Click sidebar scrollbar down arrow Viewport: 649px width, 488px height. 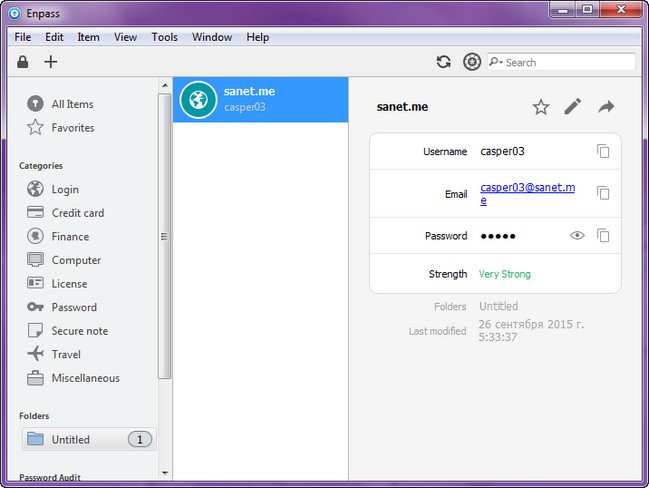point(165,473)
